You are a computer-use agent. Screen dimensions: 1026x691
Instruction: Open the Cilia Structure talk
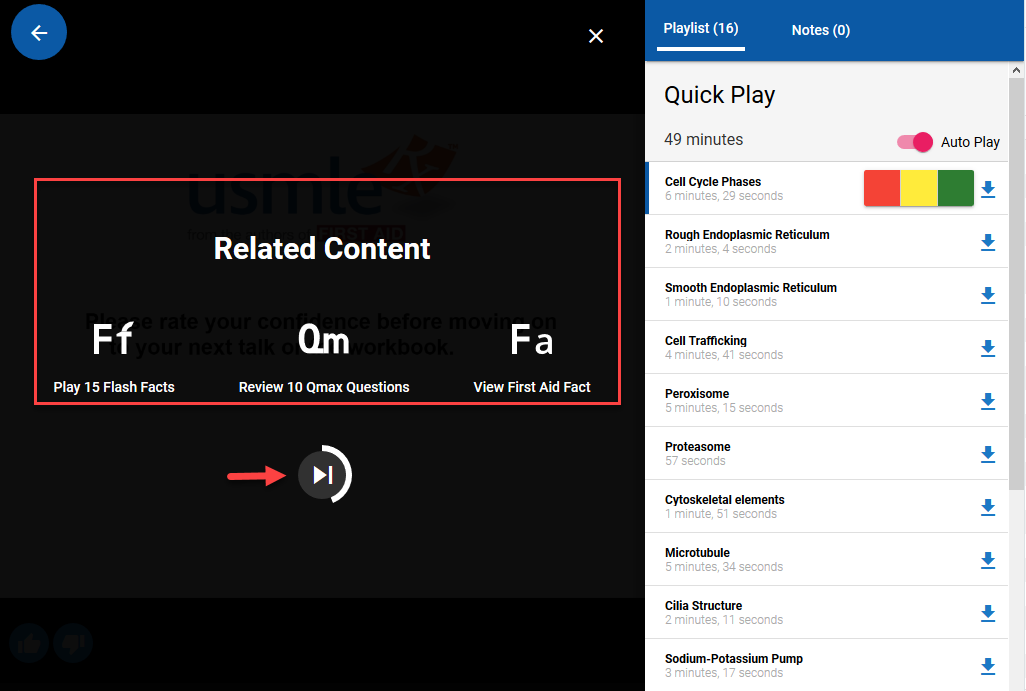[826, 612]
